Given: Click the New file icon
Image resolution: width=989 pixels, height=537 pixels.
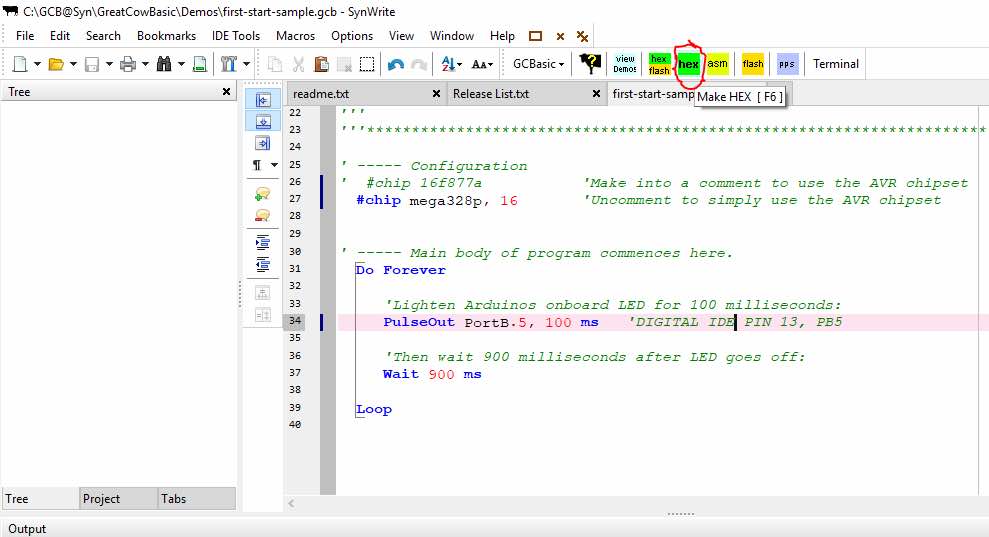Looking at the screenshot, I should click(20, 64).
